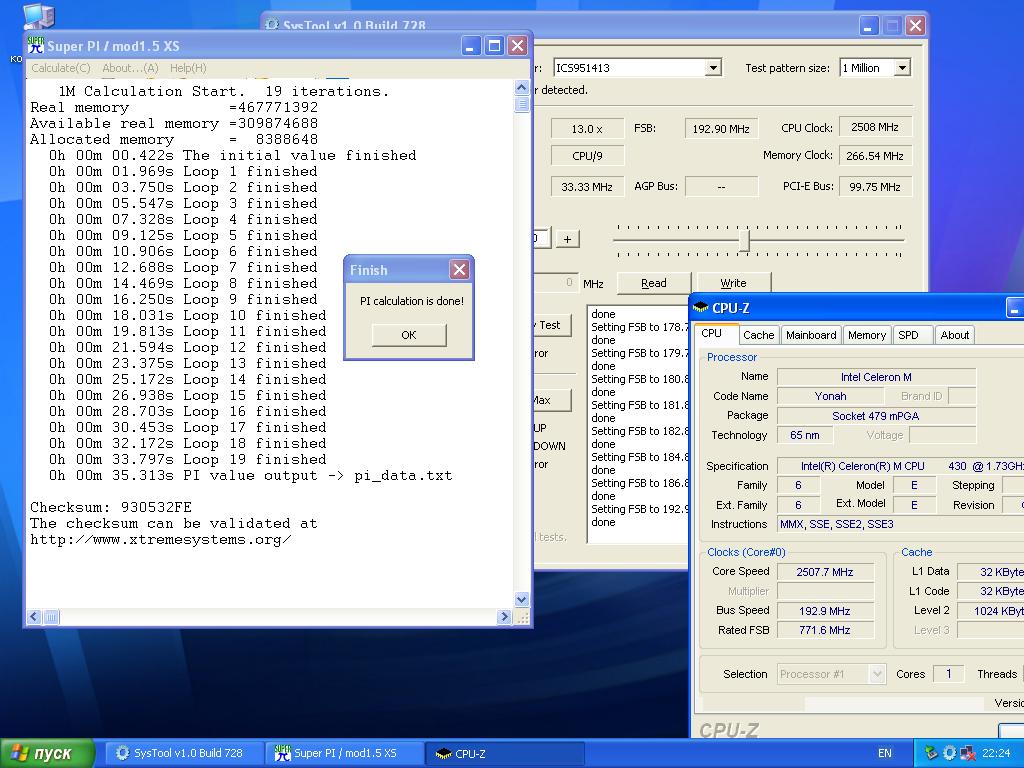Click the Checksum: 930532FE line
This screenshot has width=1024, height=768.
pyautogui.click(x=111, y=507)
